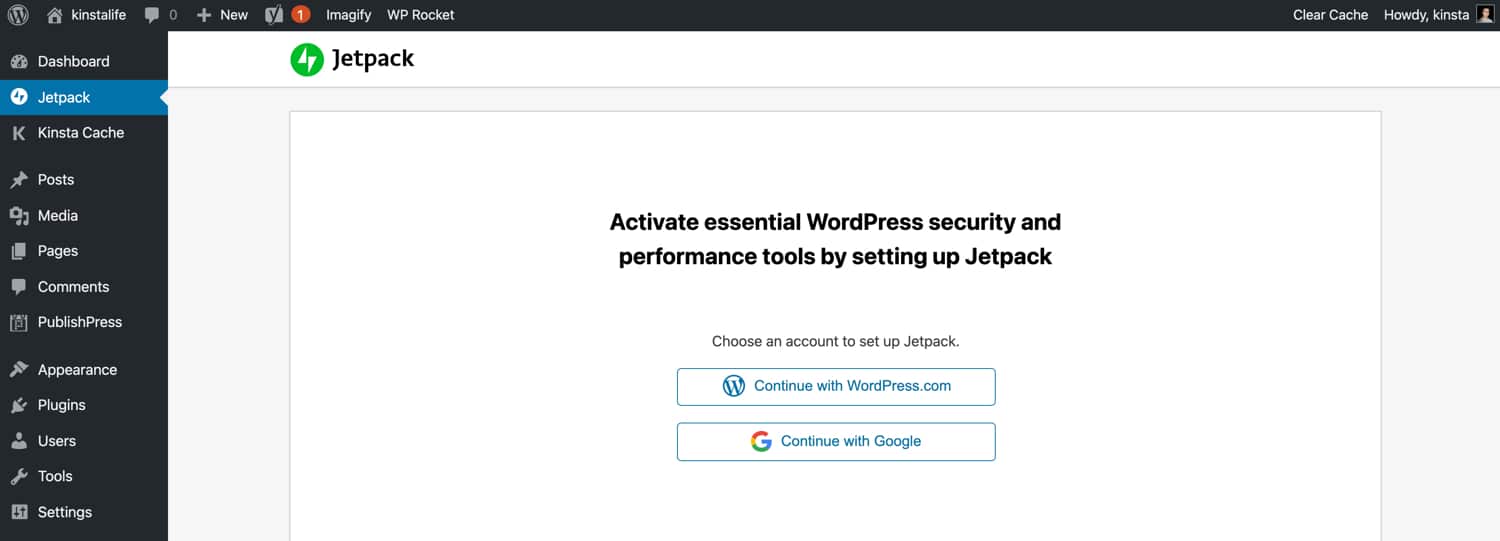Open WP Rocket in the admin bar
Image resolution: width=1500 pixels, height=541 pixels.
tap(421, 15)
